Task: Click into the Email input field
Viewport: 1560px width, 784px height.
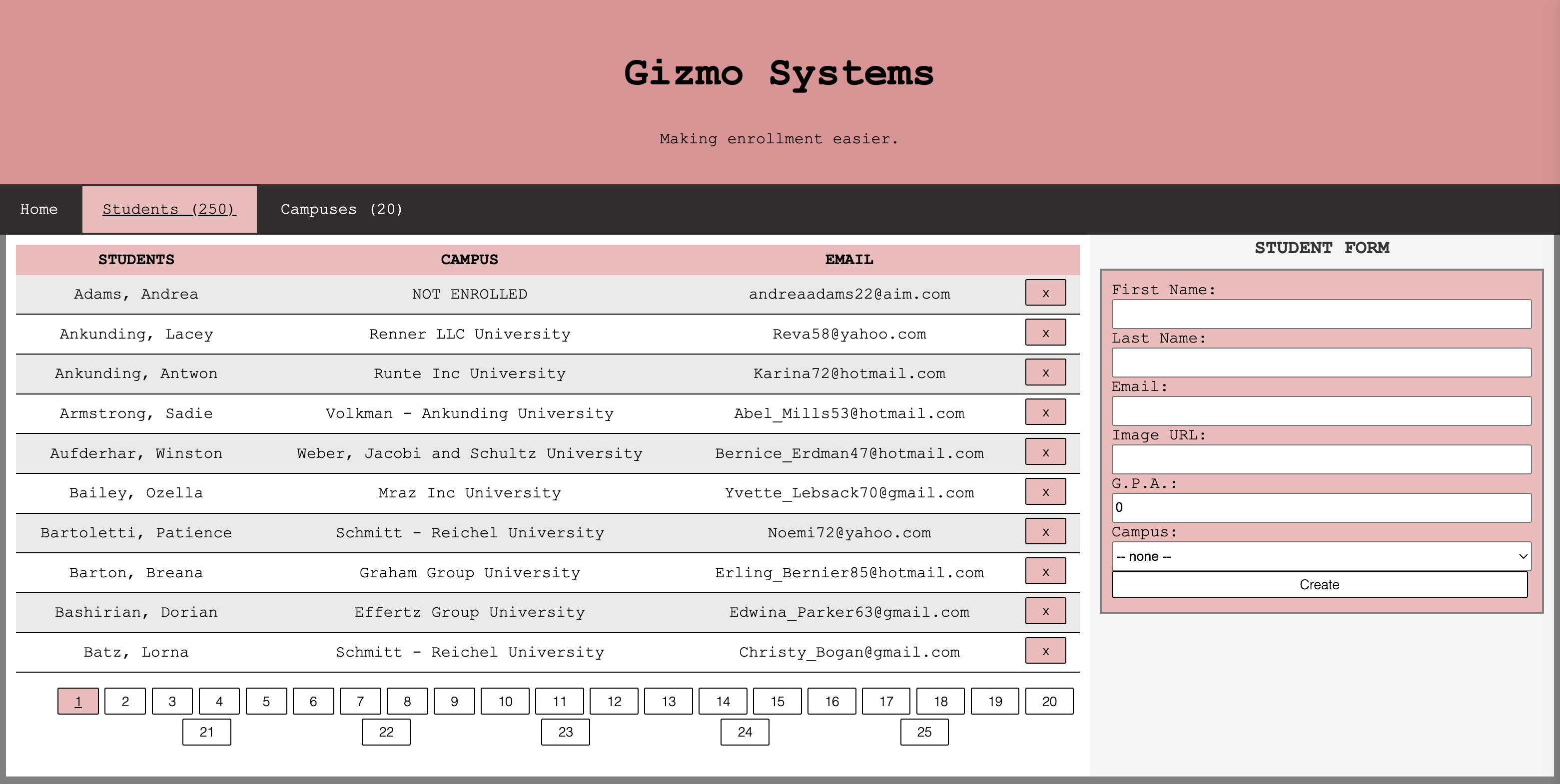Action: [x=1321, y=411]
